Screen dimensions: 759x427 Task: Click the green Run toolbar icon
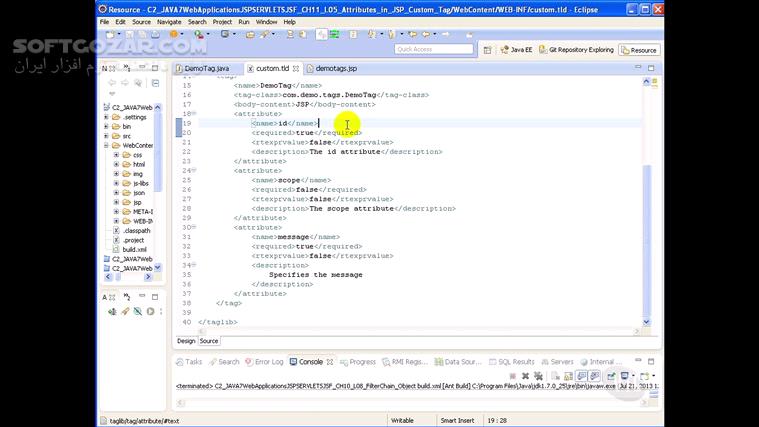click(x=199, y=34)
